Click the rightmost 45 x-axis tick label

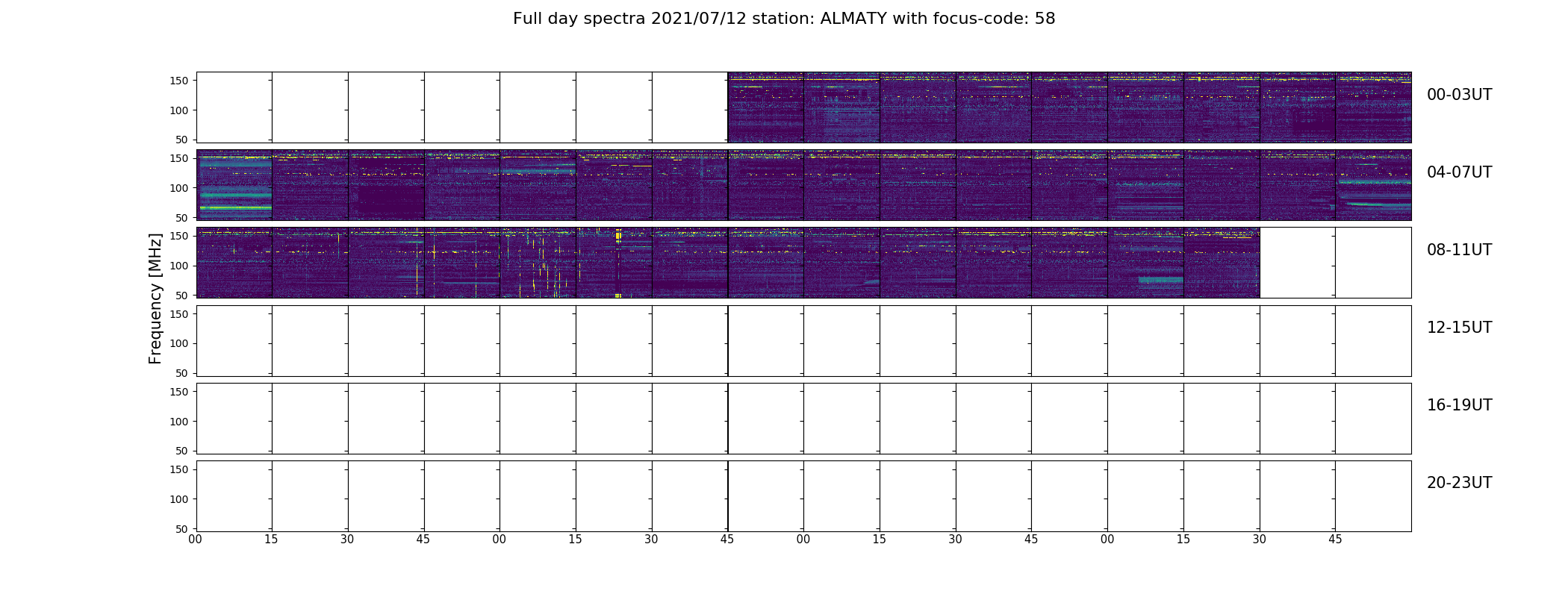coord(1335,540)
